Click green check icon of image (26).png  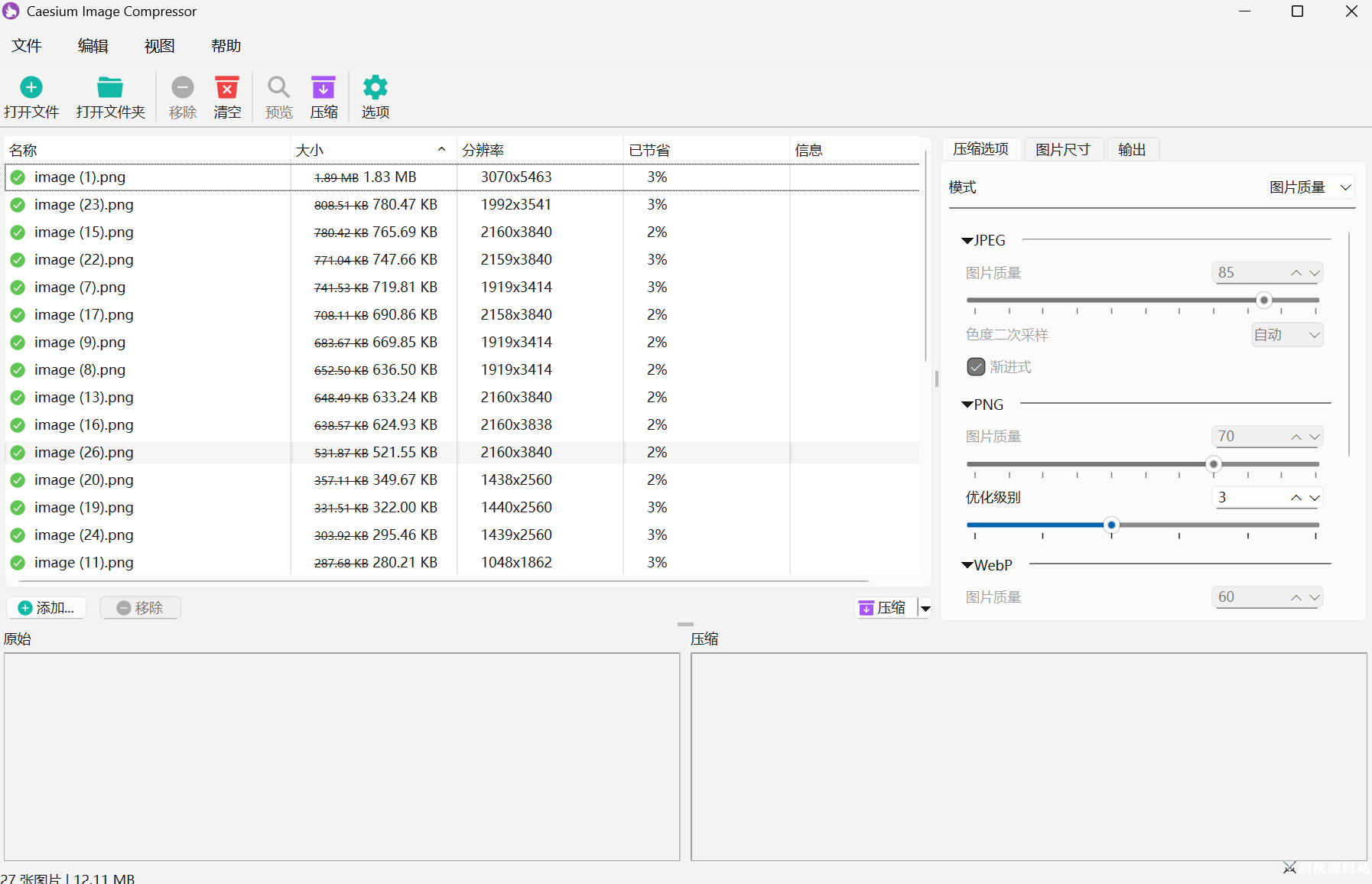(x=18, y=453)
